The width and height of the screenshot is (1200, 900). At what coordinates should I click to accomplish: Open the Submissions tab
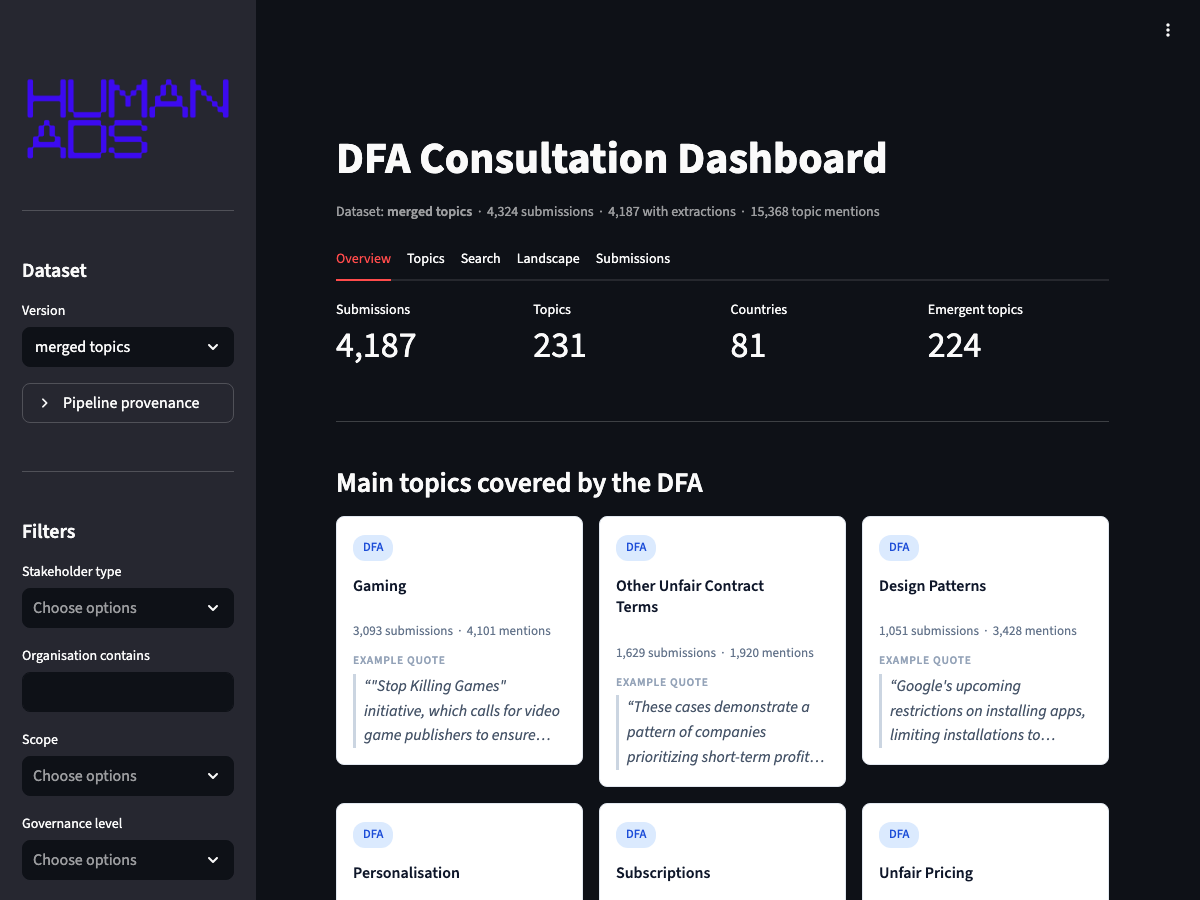click(x=633, y=258)
